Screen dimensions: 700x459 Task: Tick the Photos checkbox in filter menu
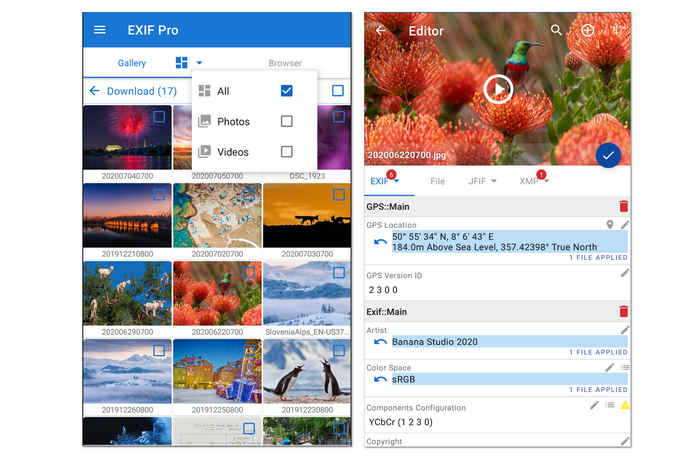click(x=287, y=121)
